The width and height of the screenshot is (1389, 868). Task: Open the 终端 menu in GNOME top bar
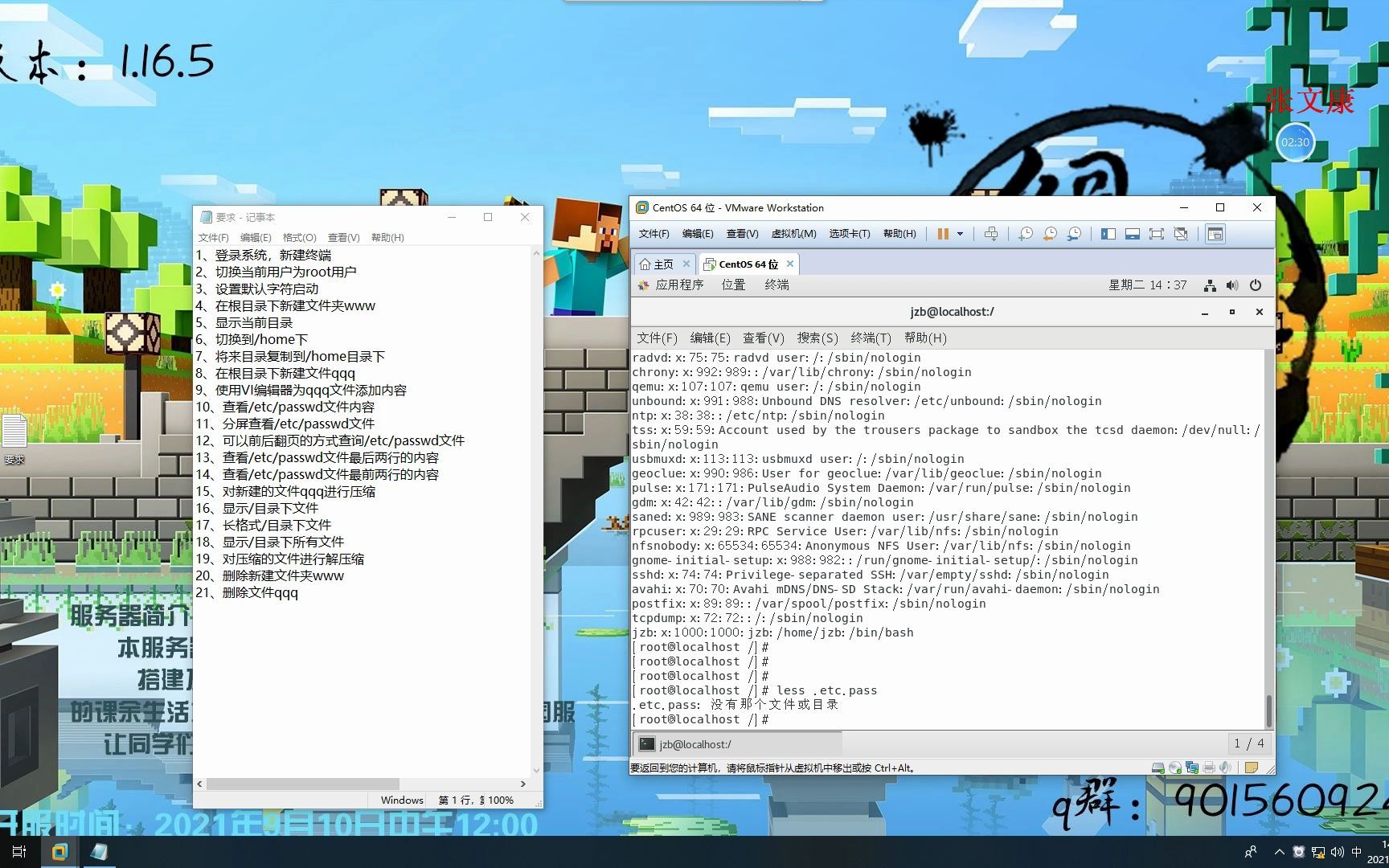point(776,285)
